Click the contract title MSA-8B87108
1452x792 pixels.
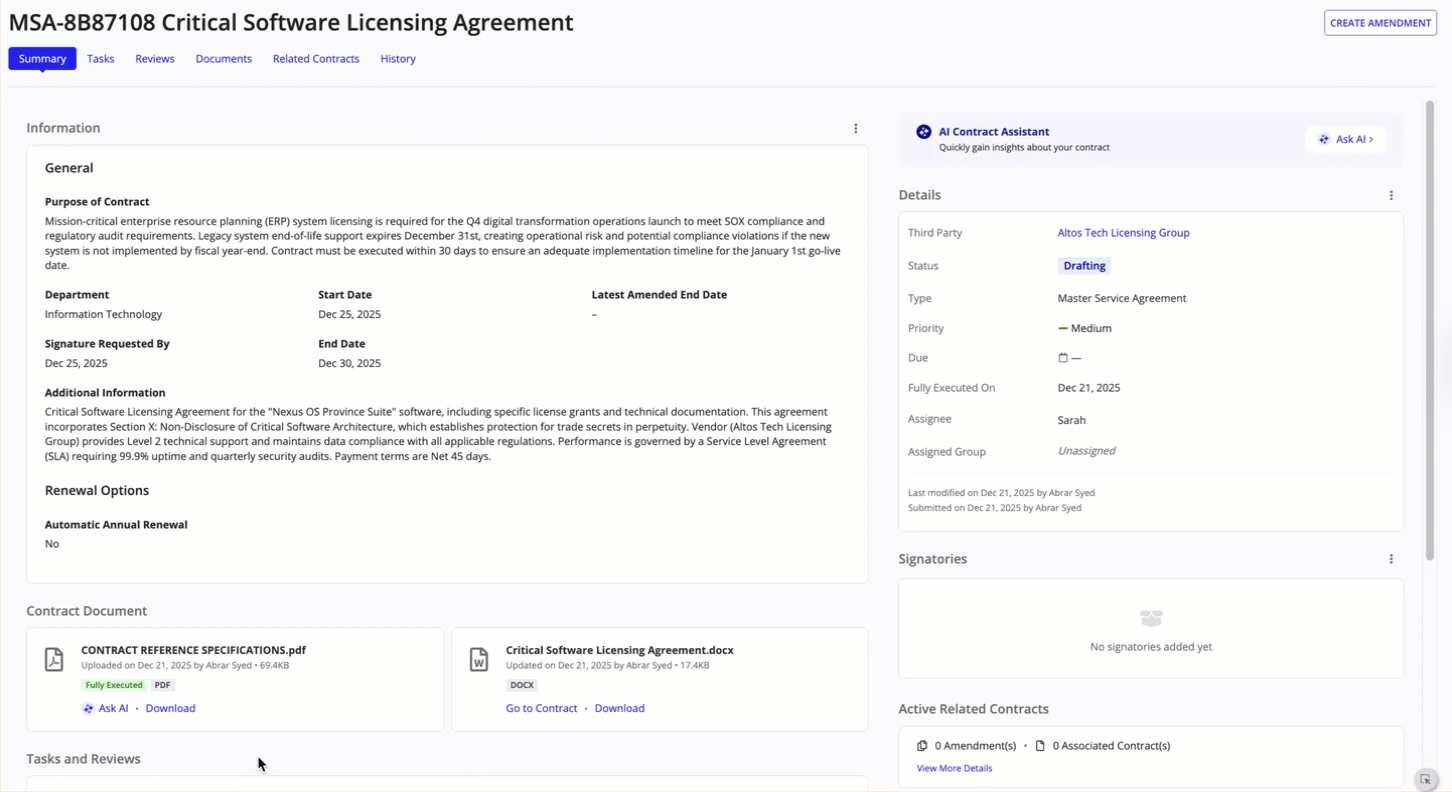coord(291,22)
